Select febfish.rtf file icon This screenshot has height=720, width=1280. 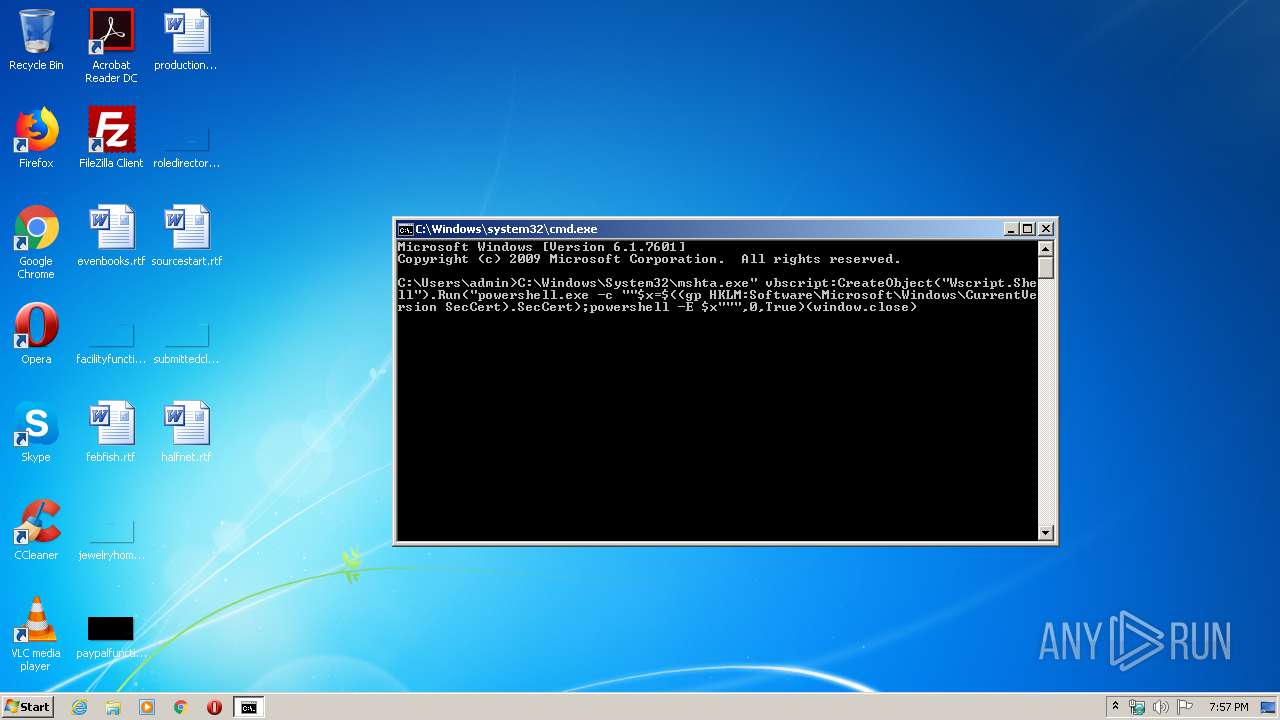point(111,432)
